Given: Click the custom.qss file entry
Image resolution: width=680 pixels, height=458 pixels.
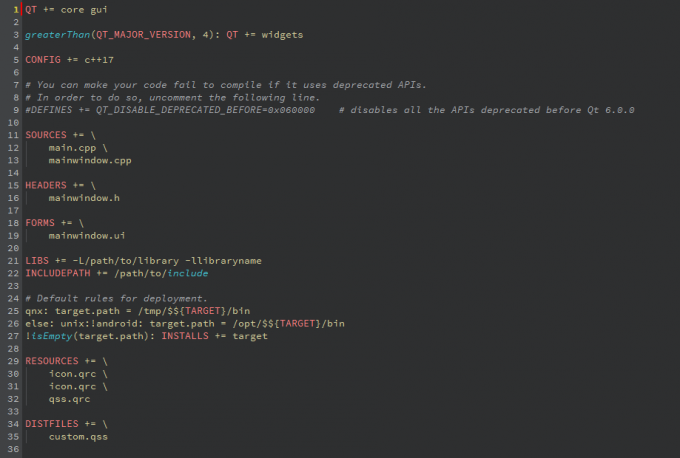Looking at the screenshot, I should tap(78, 437).
